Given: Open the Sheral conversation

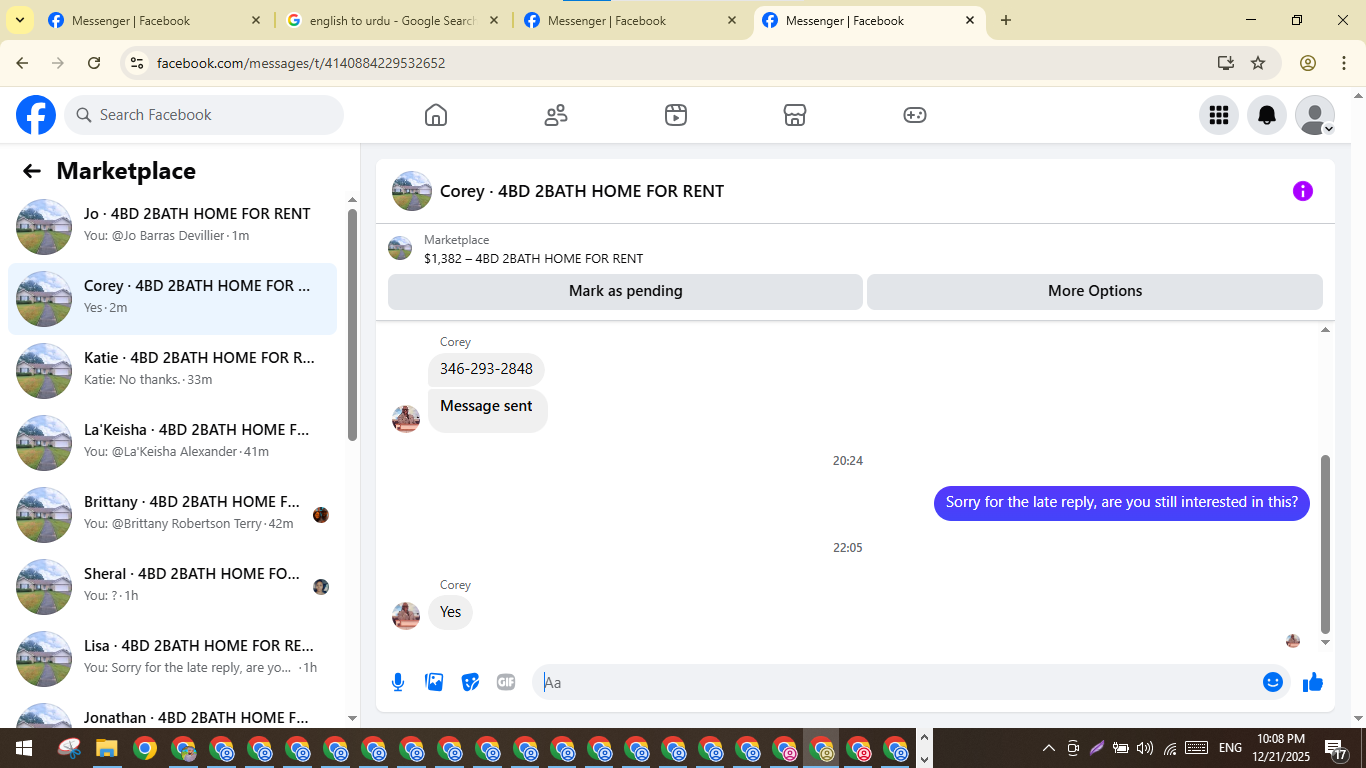Looking at the screenshot, I should (172, 587).
